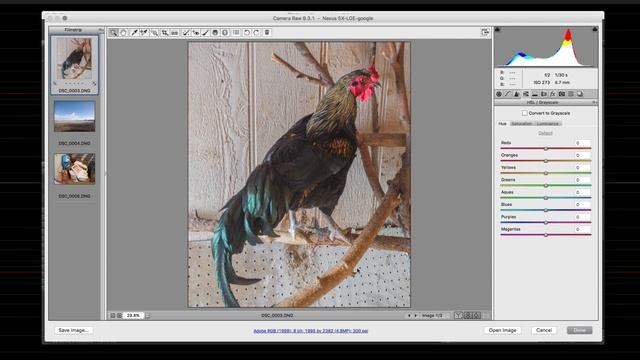Go to previous image arrow
Screen dimensions: 640x360
pyautogui.click(x=409, y=316)
